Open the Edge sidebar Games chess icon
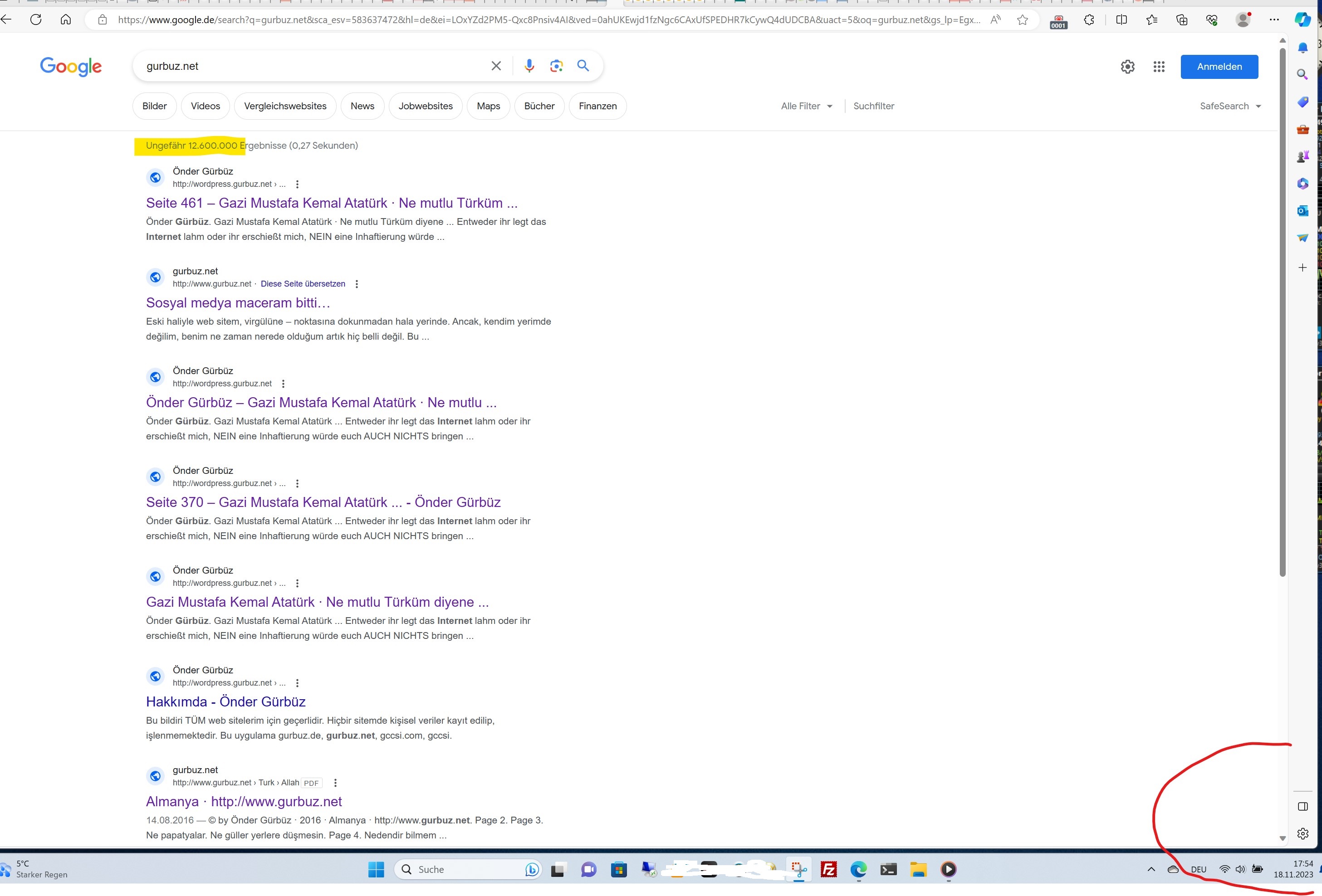The height and width of the screenshot is (896, 1322). pos(1302,156)
